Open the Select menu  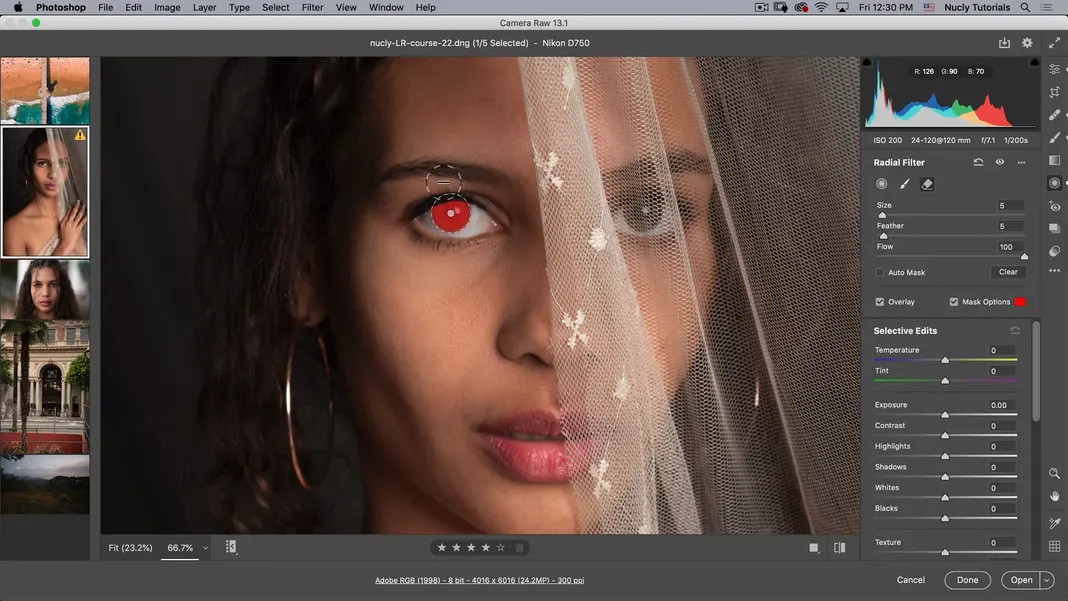click(276, 7)
